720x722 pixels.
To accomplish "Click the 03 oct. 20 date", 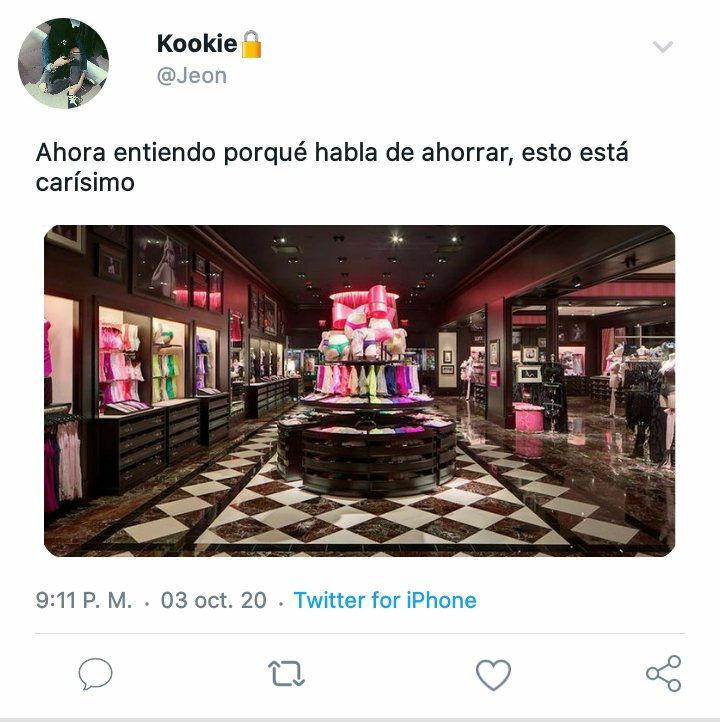I will [x=214, y=600].
